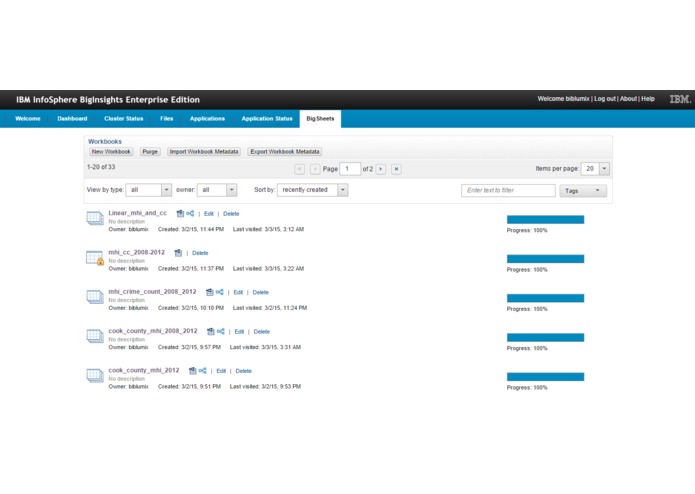The width and height of the screenshot is (695, 494).
Task: Open About link in header
Action: coord(628,99)
